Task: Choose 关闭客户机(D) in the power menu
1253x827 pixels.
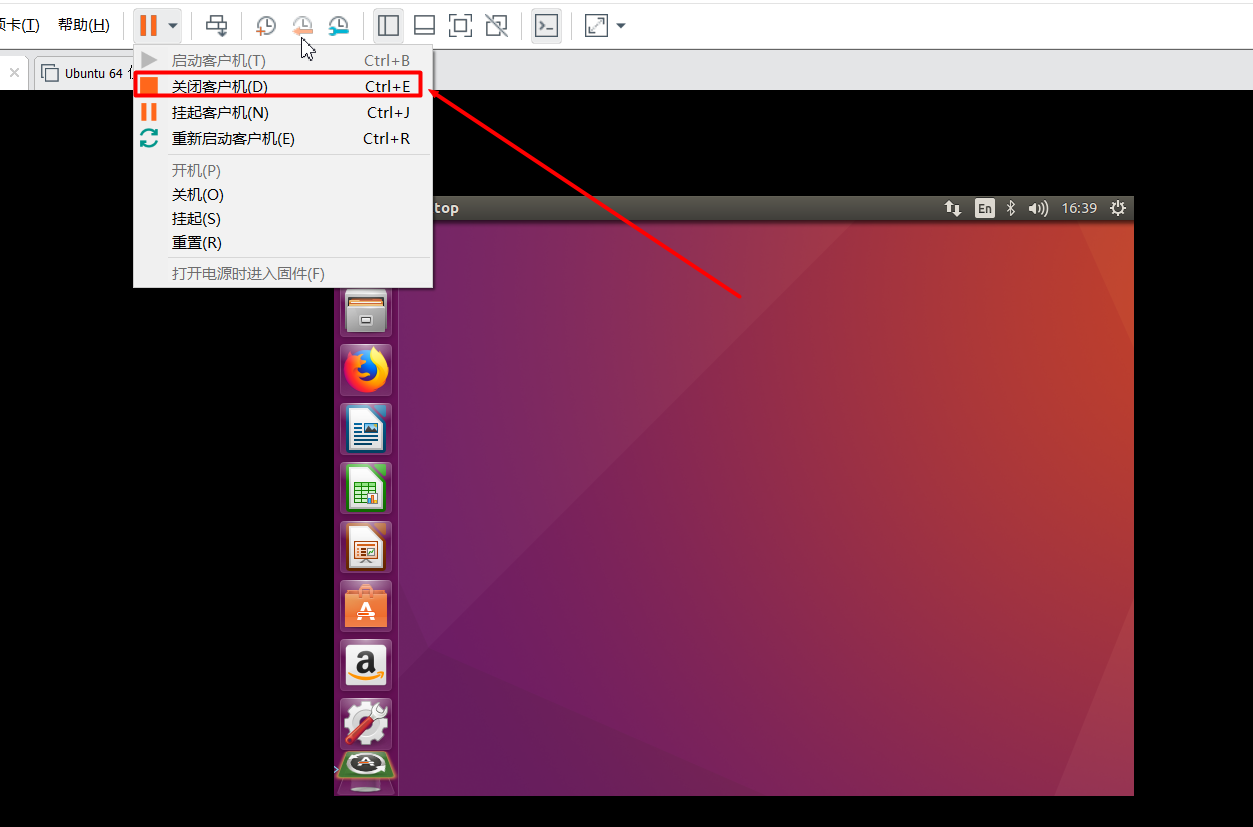Action: pyautogui.click(x=283, y=87)
